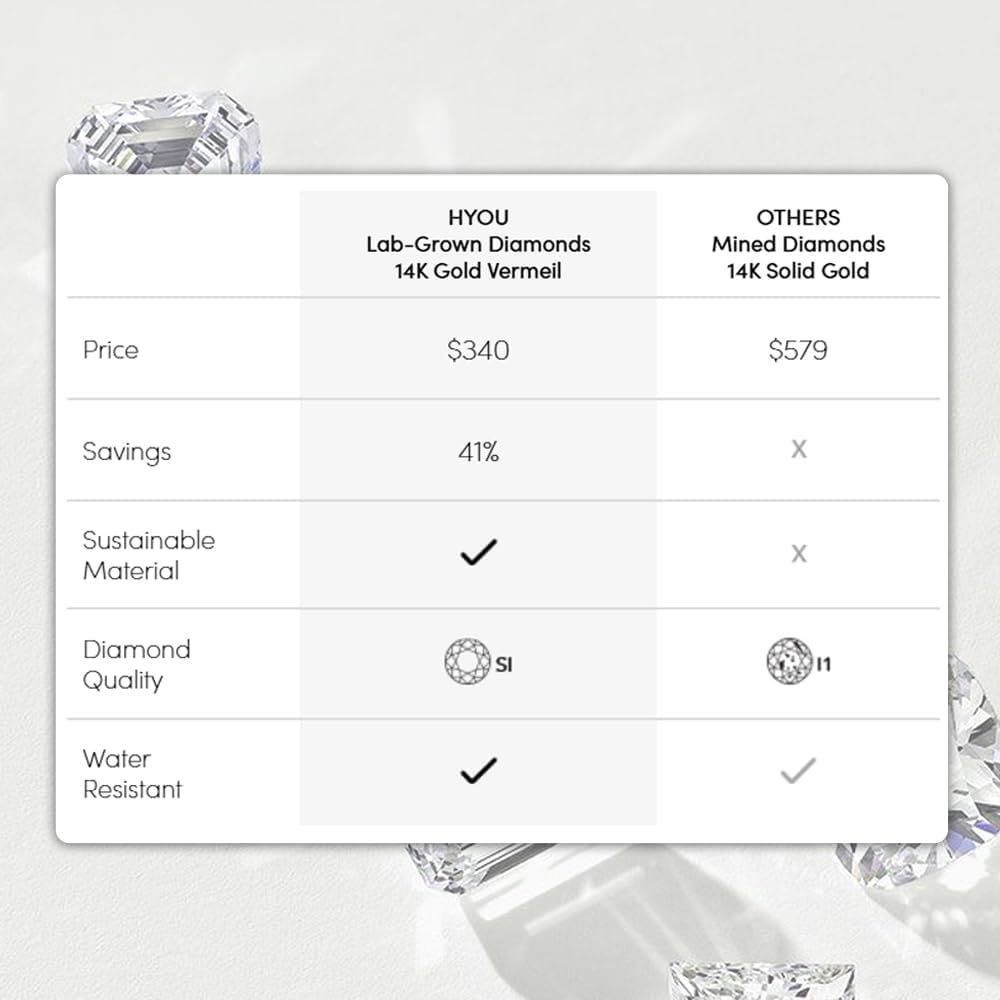The height and width of the screenshot is (1000, 1000).
Task: Click the SI diamond clarity icon
Action: (x=467, y=662)
